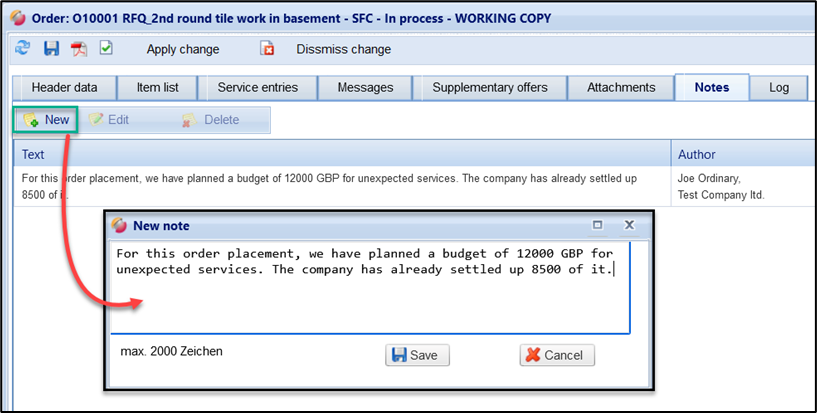Click the Apply change checkmark icon

pos(106,48)
